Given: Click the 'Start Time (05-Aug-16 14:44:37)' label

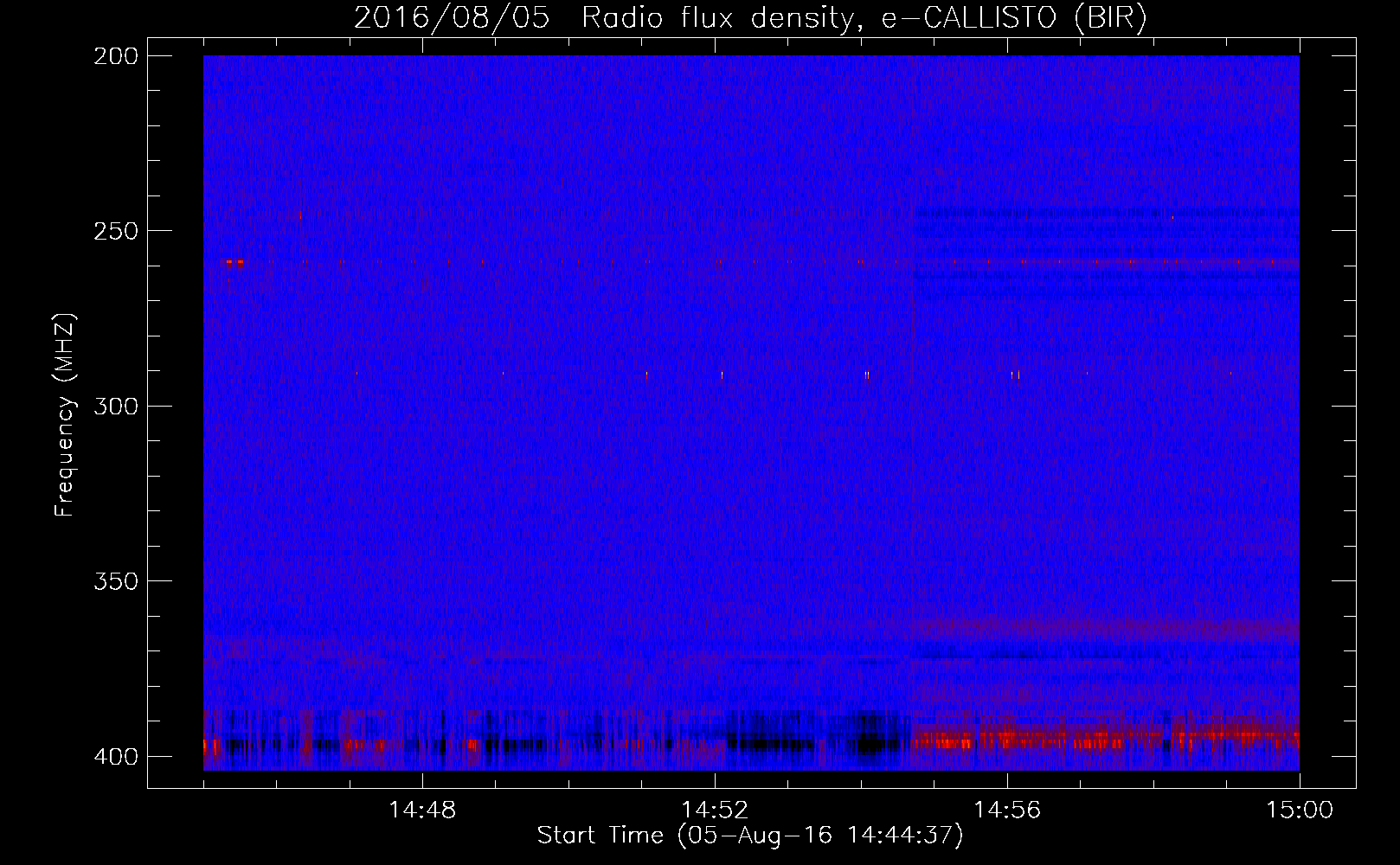Looking at the screenshot, I should coord(750,836).
